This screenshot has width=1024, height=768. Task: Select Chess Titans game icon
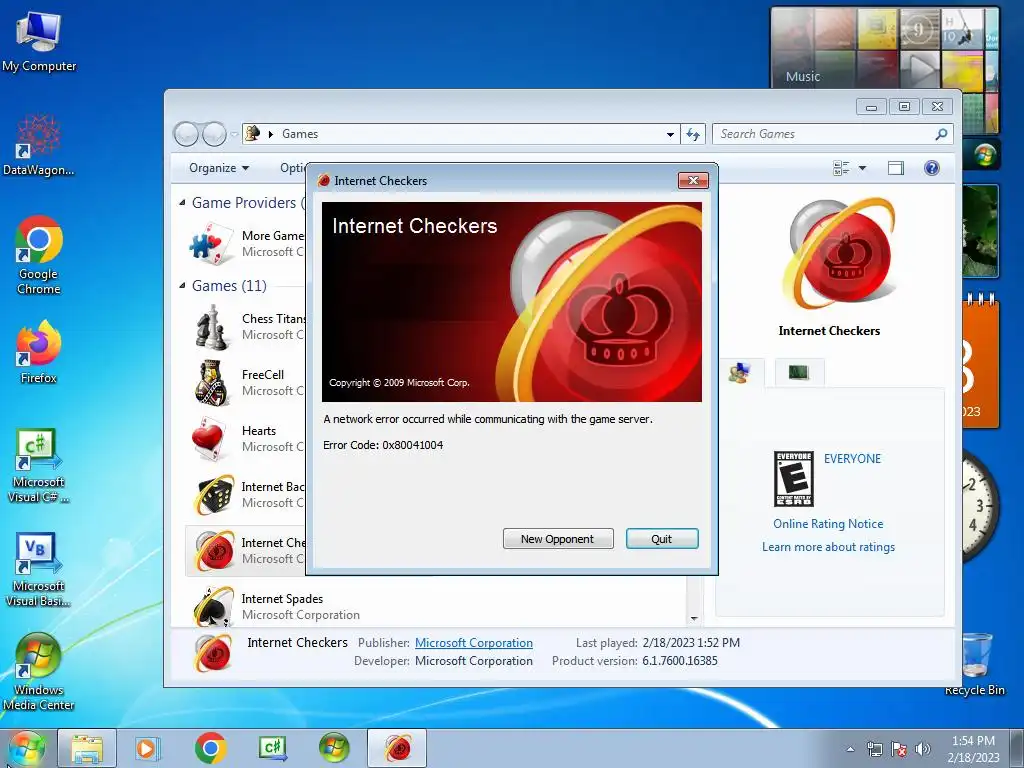point(212,327)
